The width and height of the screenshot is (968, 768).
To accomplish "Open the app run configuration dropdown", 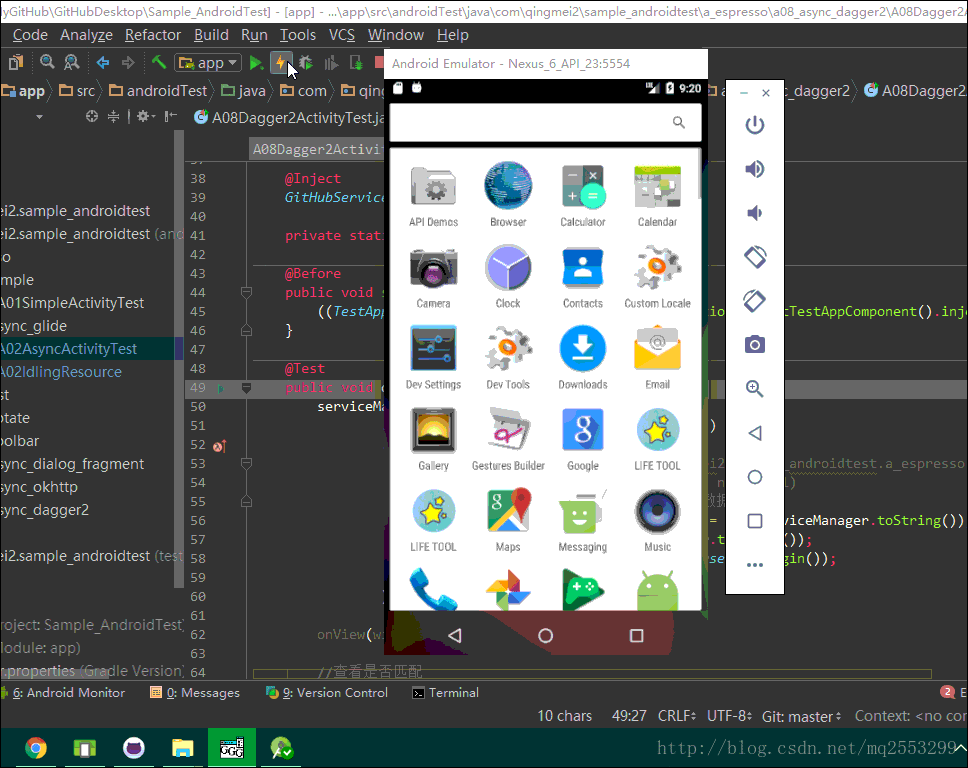I will tap(208, 62).
